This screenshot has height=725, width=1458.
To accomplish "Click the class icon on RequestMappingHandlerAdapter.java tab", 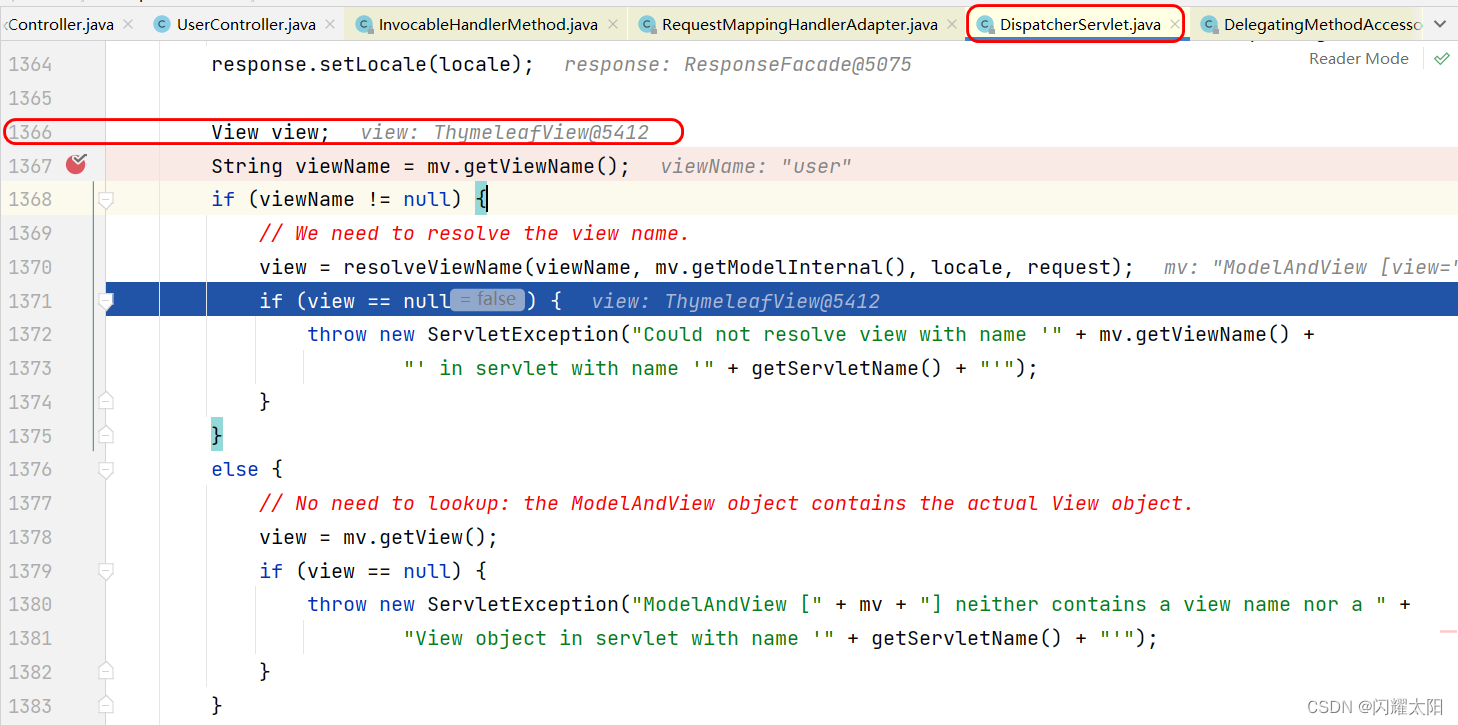I will tap(647, 24).
